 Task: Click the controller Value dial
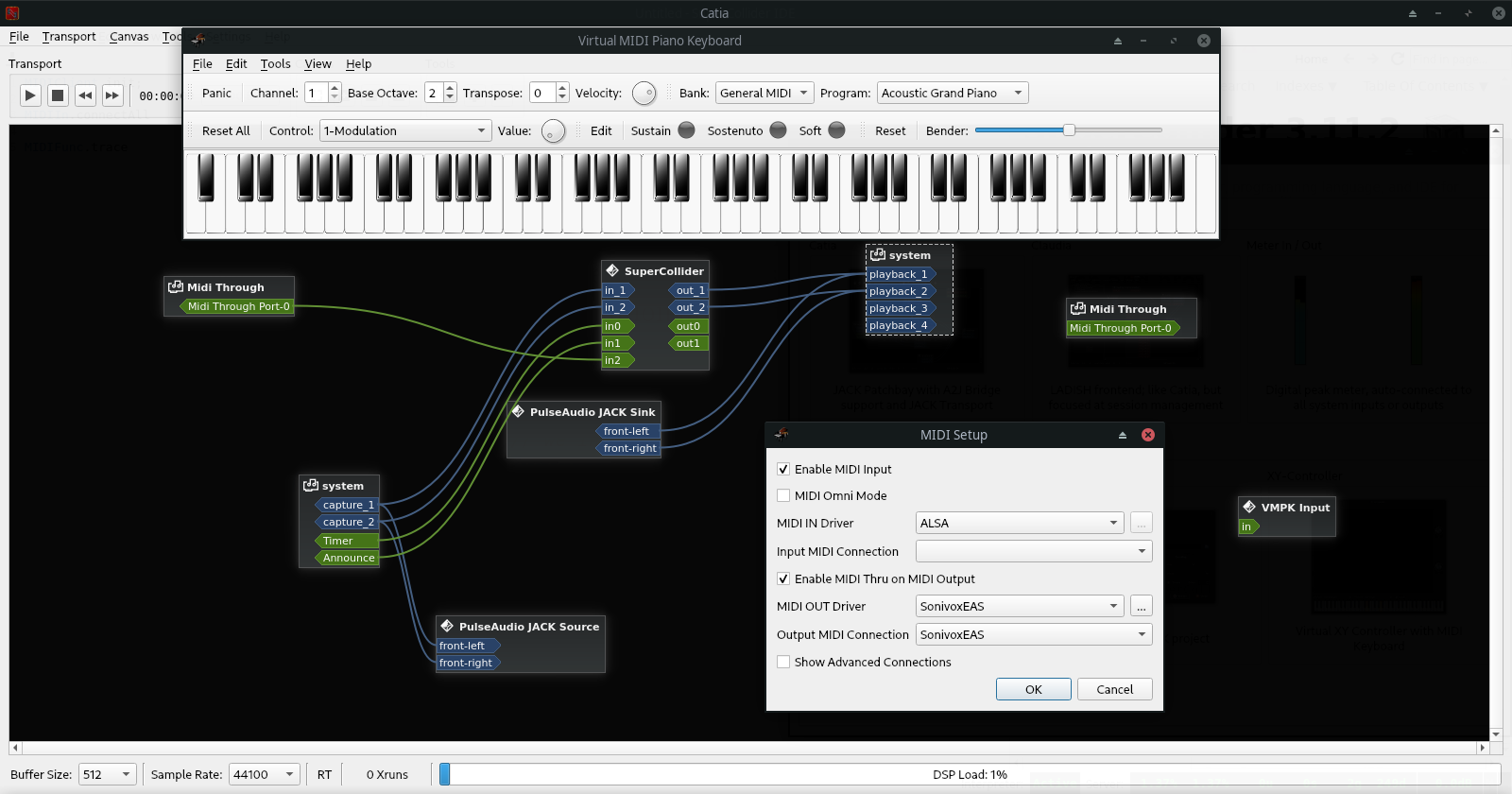tap(553, 131)
